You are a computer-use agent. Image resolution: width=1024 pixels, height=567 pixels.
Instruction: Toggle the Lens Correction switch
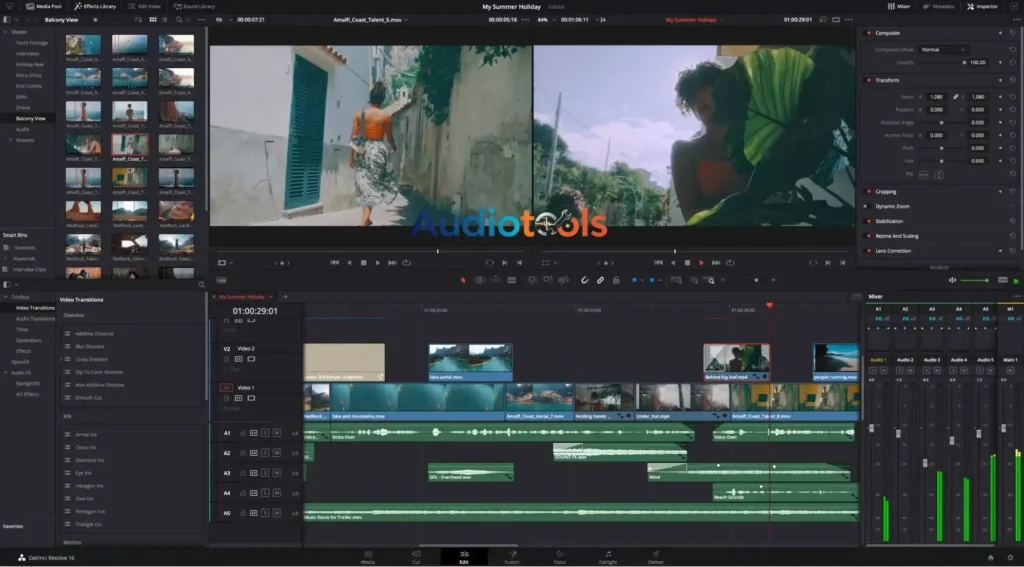coord(869,251)
